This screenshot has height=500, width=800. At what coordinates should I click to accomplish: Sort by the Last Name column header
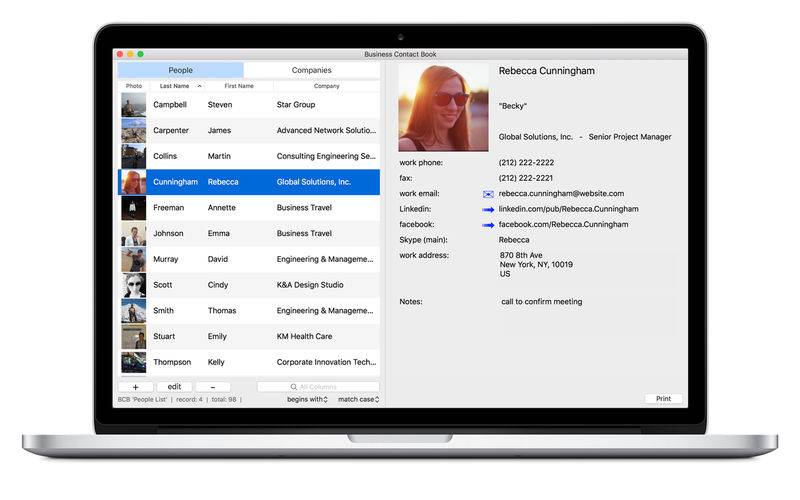click(174, 86)
